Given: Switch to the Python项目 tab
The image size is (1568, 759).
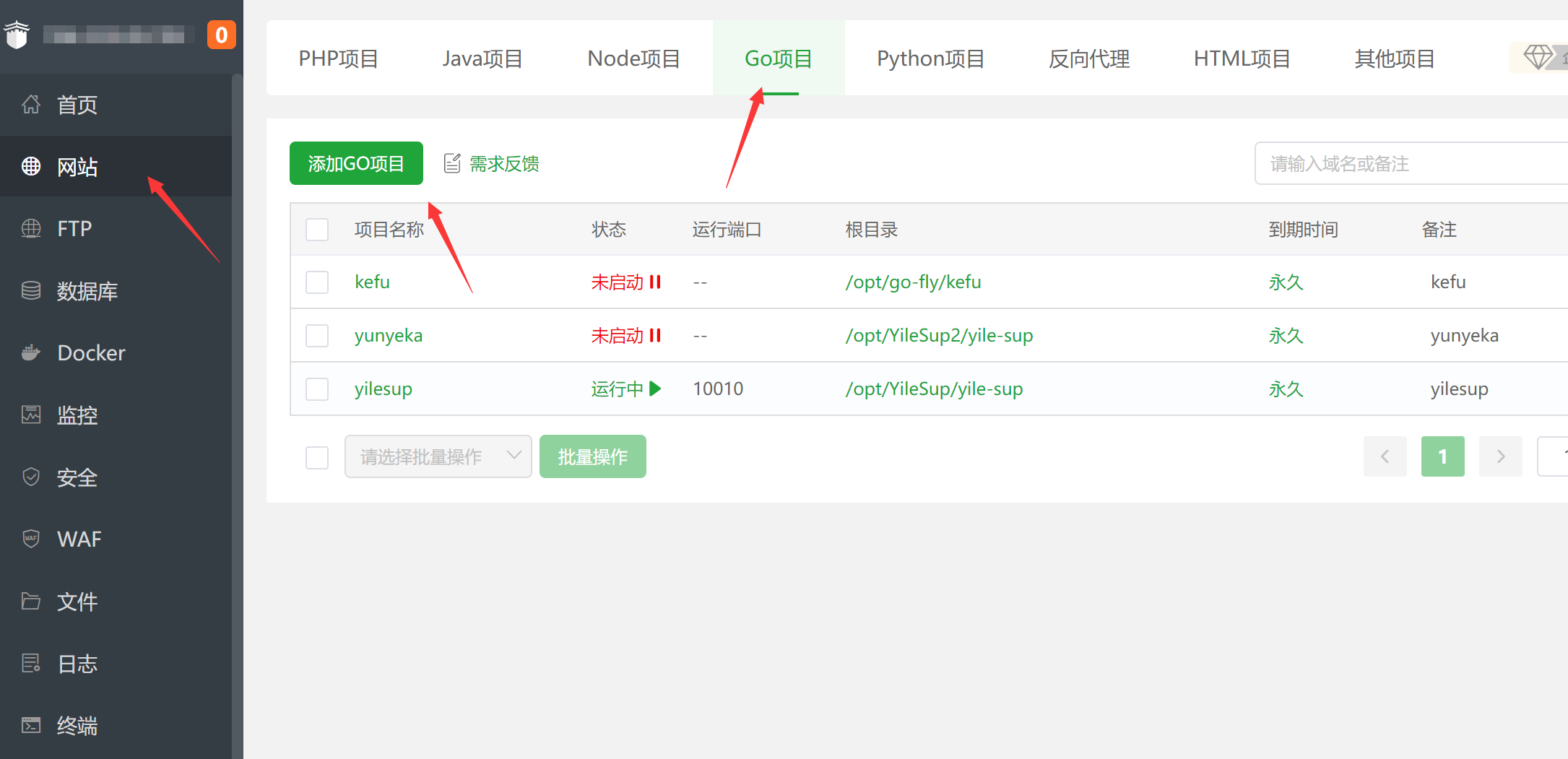Looking at the screenshot, I should point(930,58).
